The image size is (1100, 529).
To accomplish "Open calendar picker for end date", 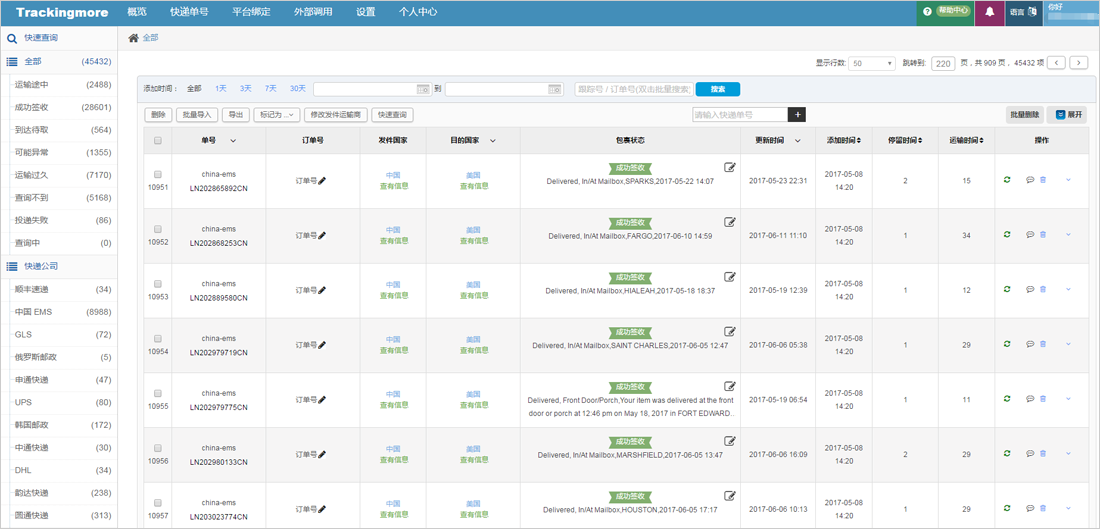I will click(x=554, y=89).
